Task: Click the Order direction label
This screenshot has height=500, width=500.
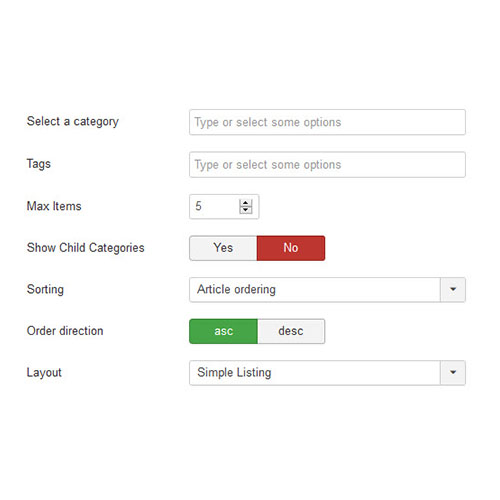Action: [x=65, y=331]
